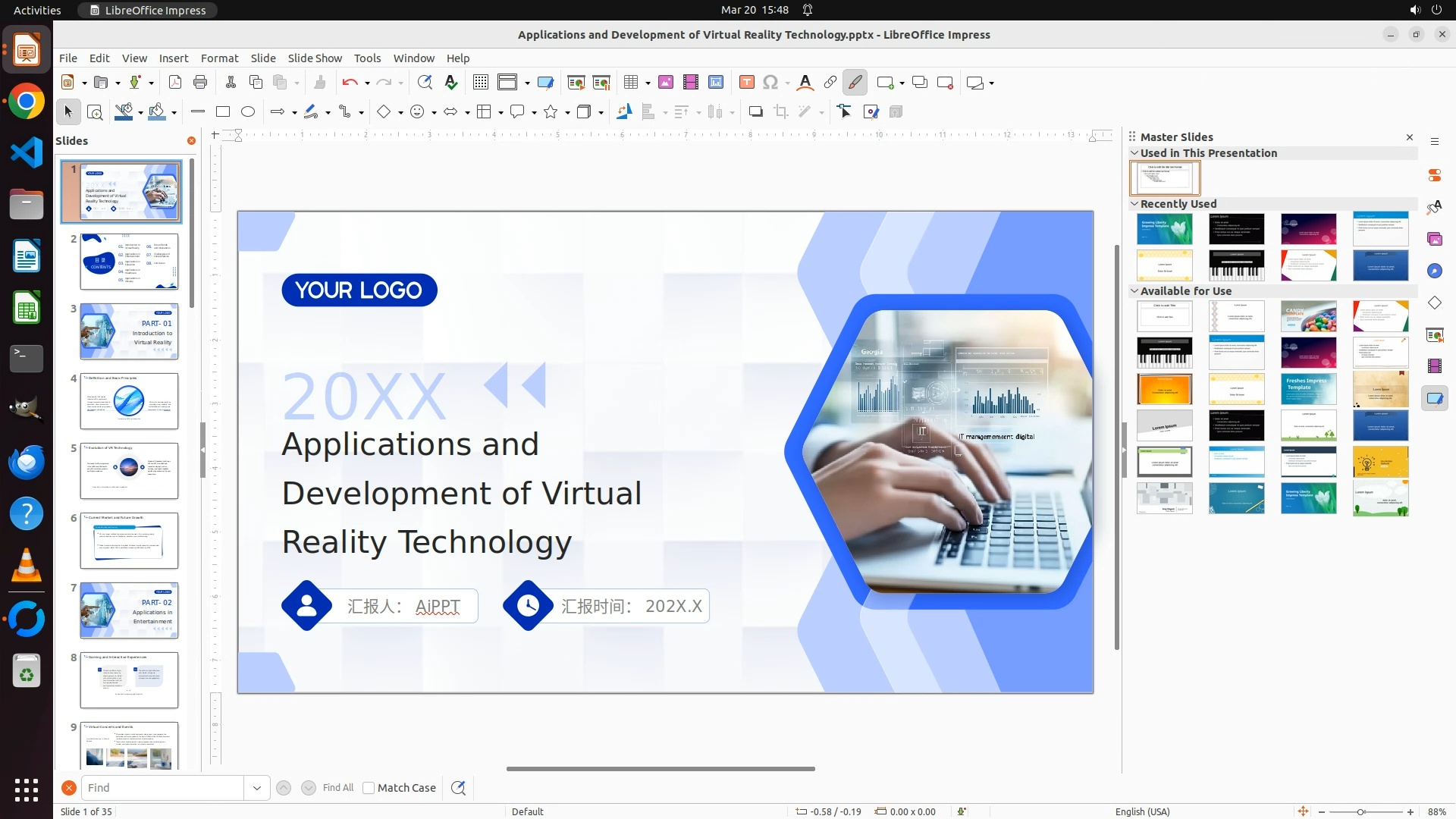1456x819 pixels.
Task: Click the Insert Text Box icon
Action: click(x=746, y=83)
